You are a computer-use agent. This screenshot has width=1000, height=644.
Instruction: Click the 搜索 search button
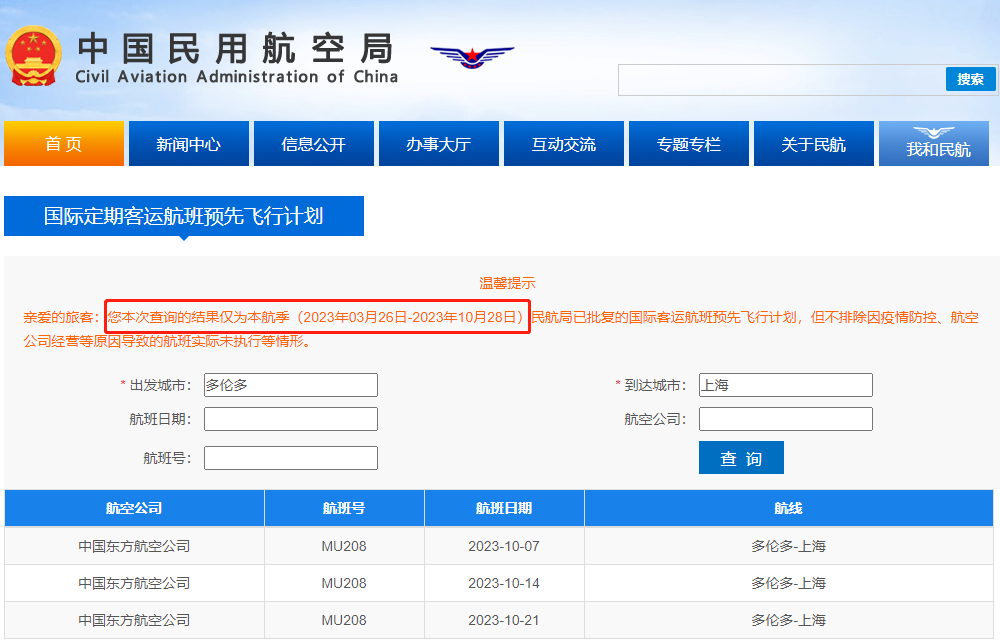[970, 80]
